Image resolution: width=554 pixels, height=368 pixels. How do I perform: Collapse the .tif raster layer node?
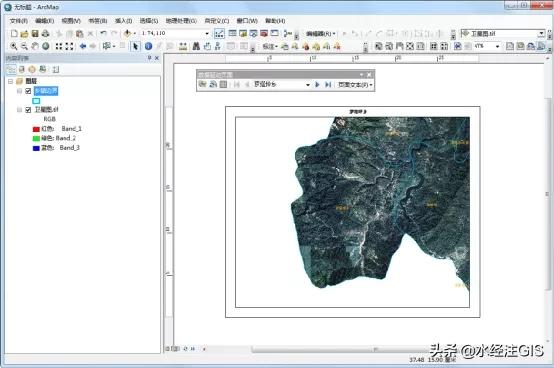pyautogui.click(x=19, y=110)
